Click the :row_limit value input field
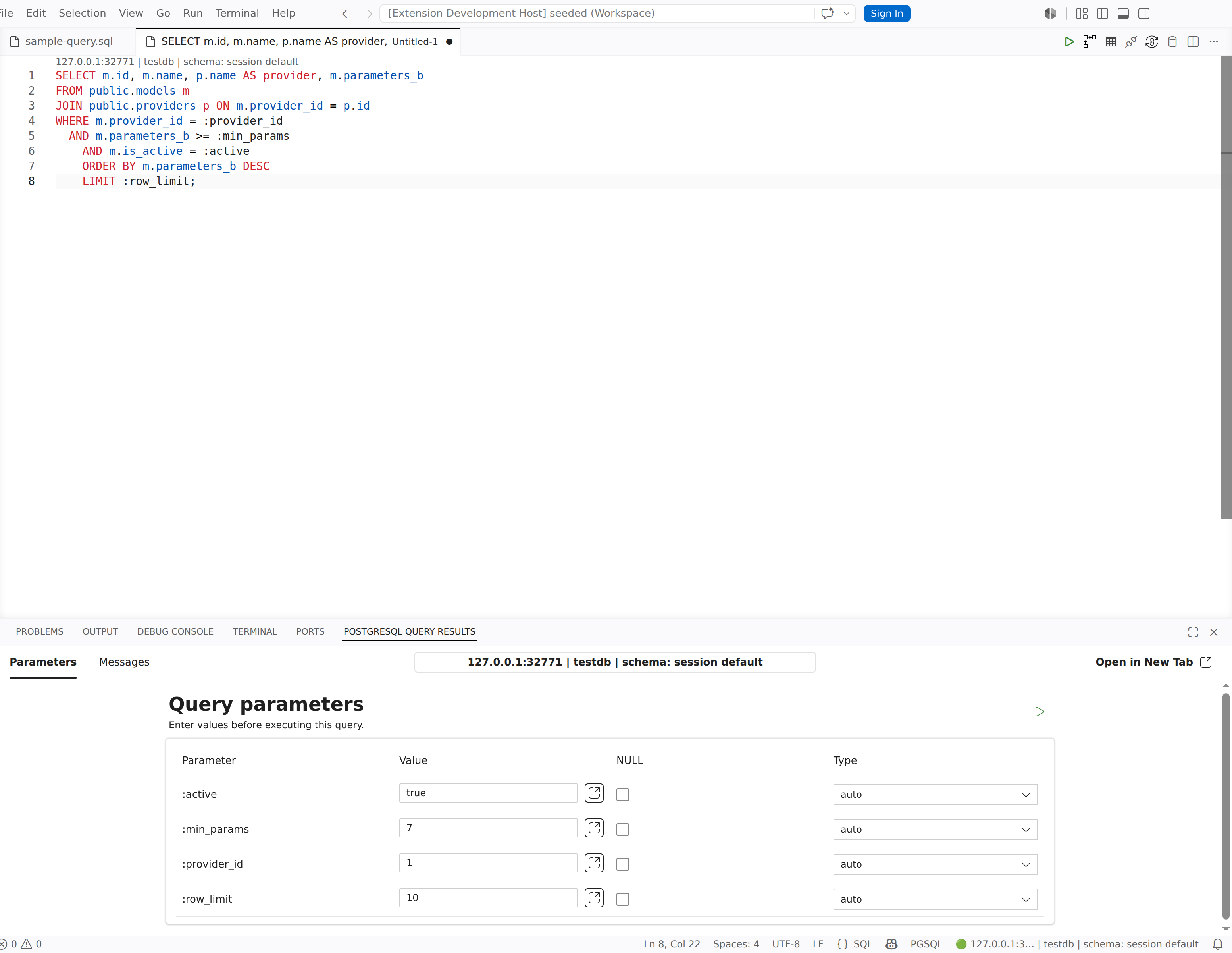The height and width of the screenshot is (953, 1232). click(489, 898)
